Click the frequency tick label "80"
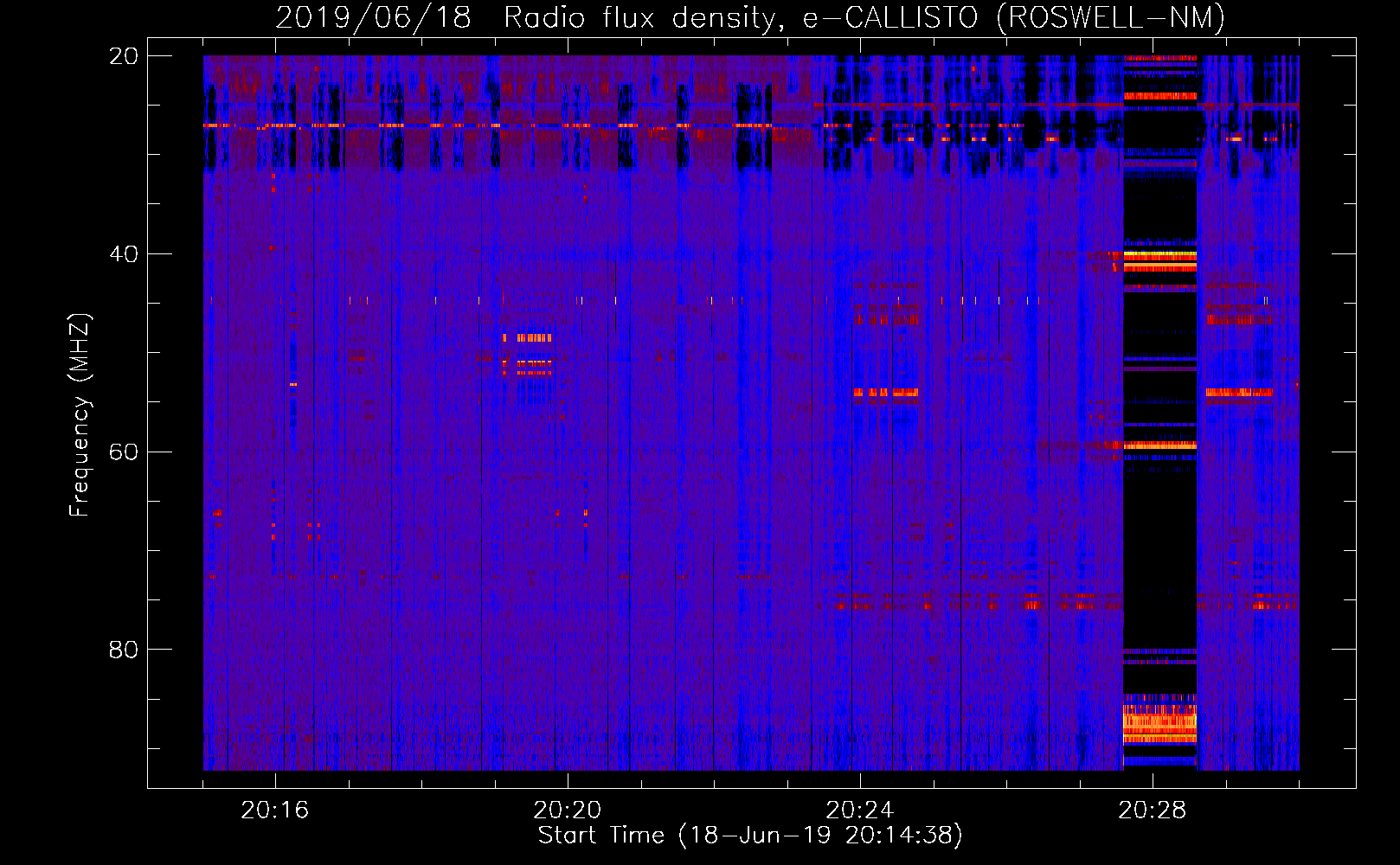 124,650
